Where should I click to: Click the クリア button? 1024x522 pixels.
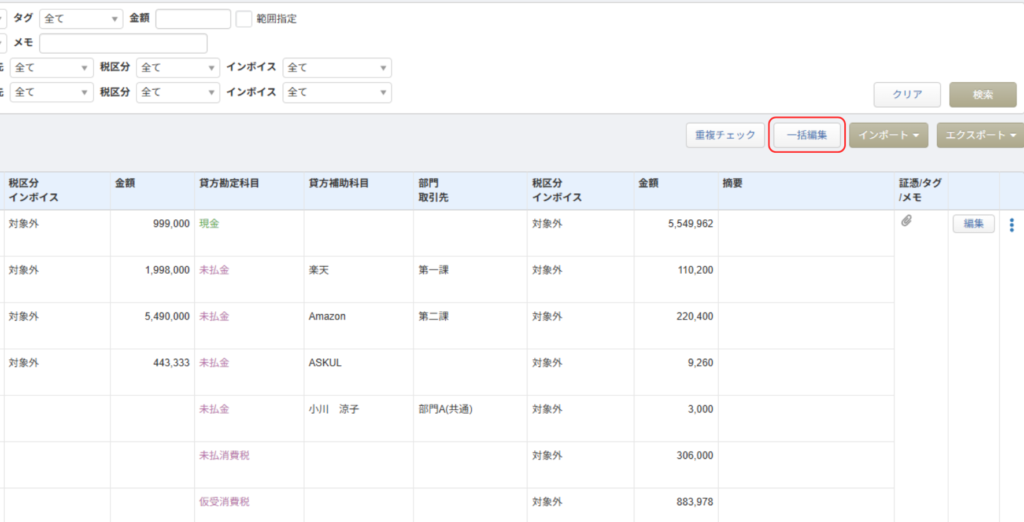[x=906, y=95]
